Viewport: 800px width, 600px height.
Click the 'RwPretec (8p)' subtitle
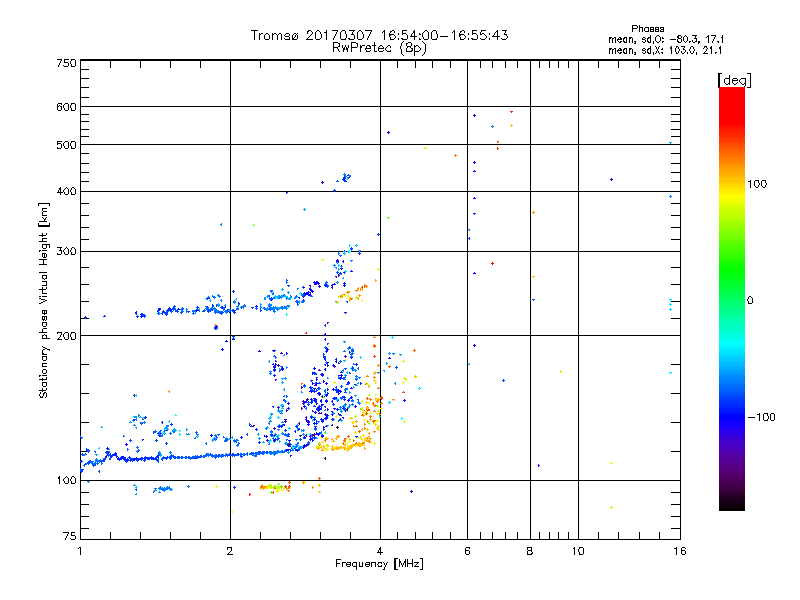[379, 48]
